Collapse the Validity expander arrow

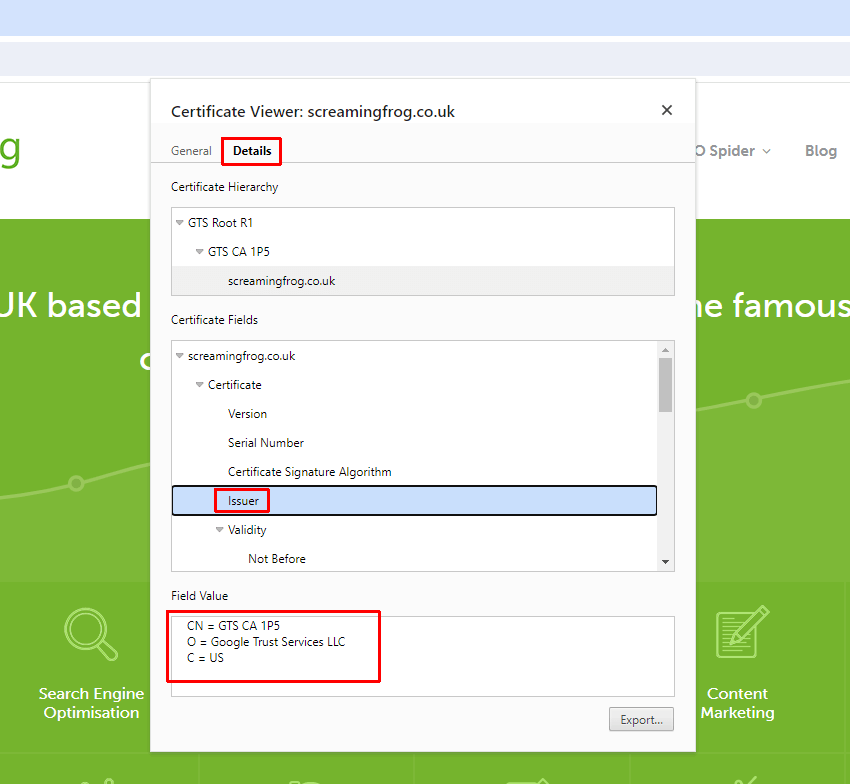220,530
